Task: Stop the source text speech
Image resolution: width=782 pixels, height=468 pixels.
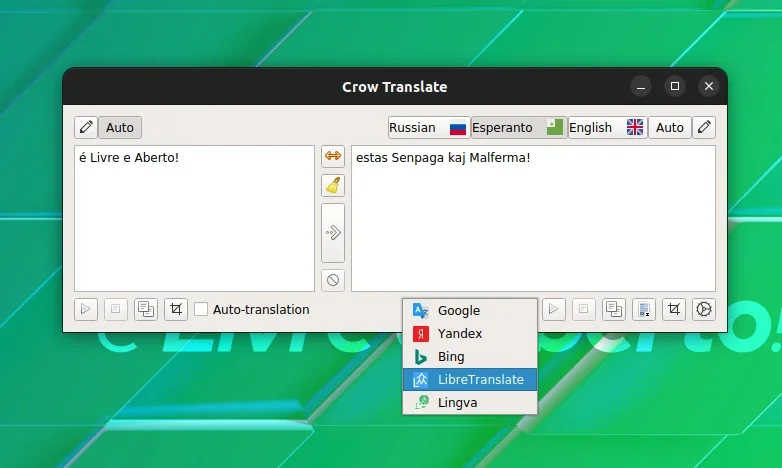Action: coord(116,309)
